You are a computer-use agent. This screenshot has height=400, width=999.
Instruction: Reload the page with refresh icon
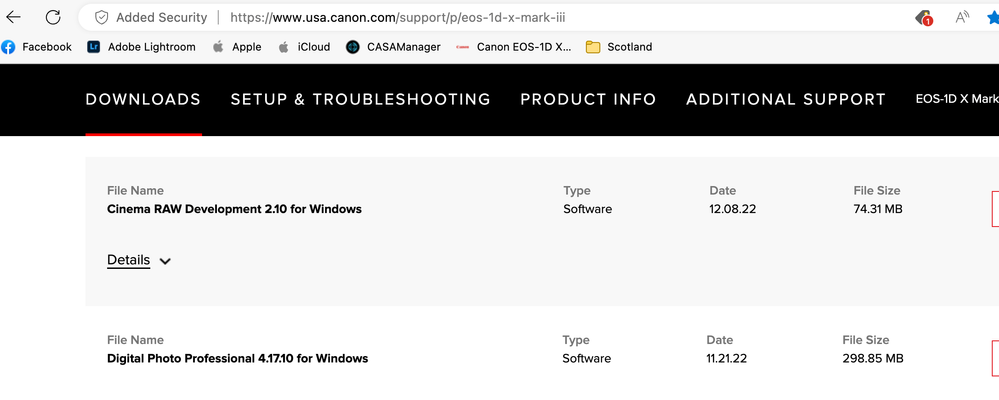[54, 17]
